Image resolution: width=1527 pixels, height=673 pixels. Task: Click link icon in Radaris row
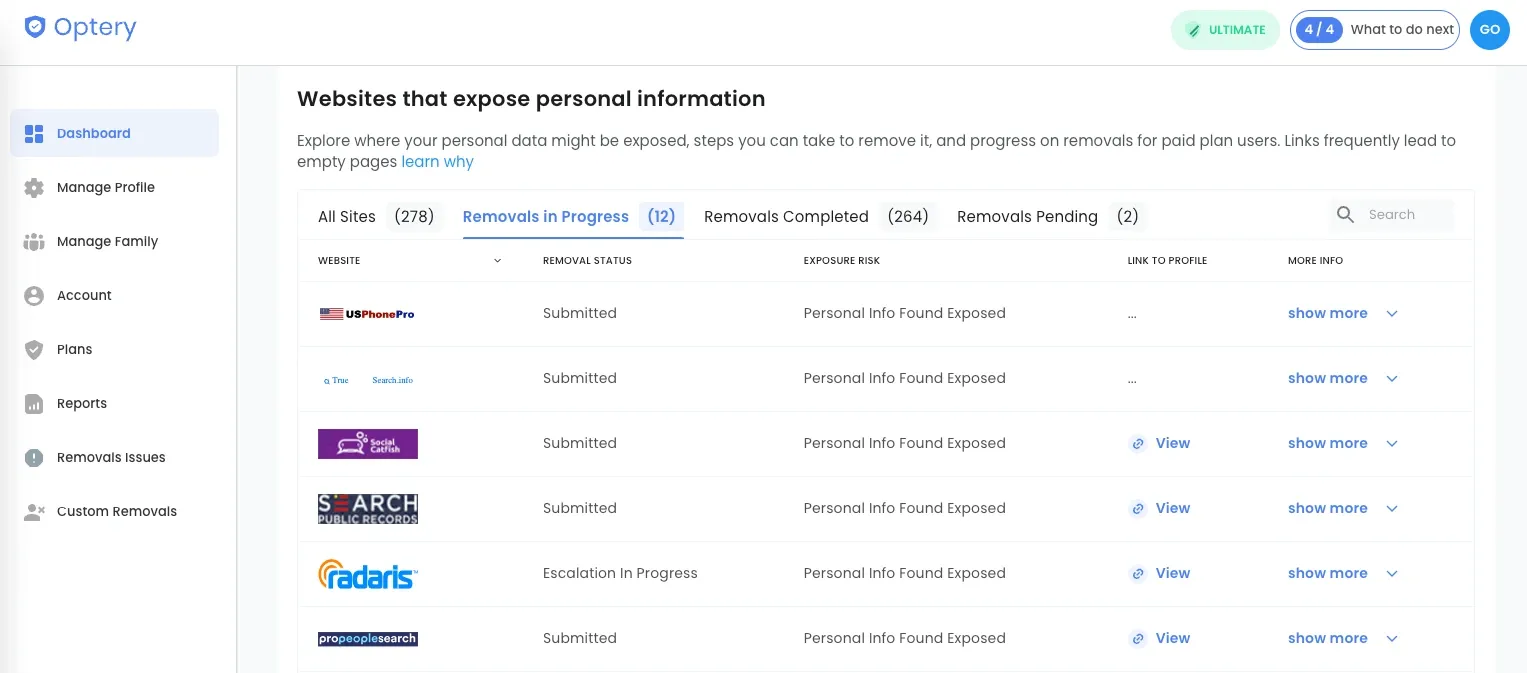click(1137, 574)
